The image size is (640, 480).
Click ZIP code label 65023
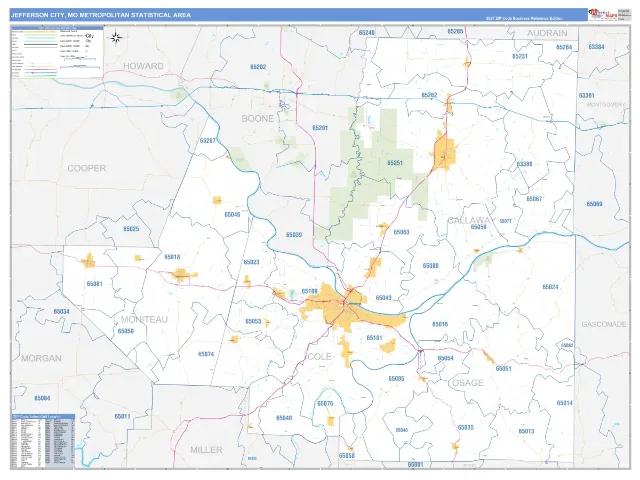click(x=251, y=262)
